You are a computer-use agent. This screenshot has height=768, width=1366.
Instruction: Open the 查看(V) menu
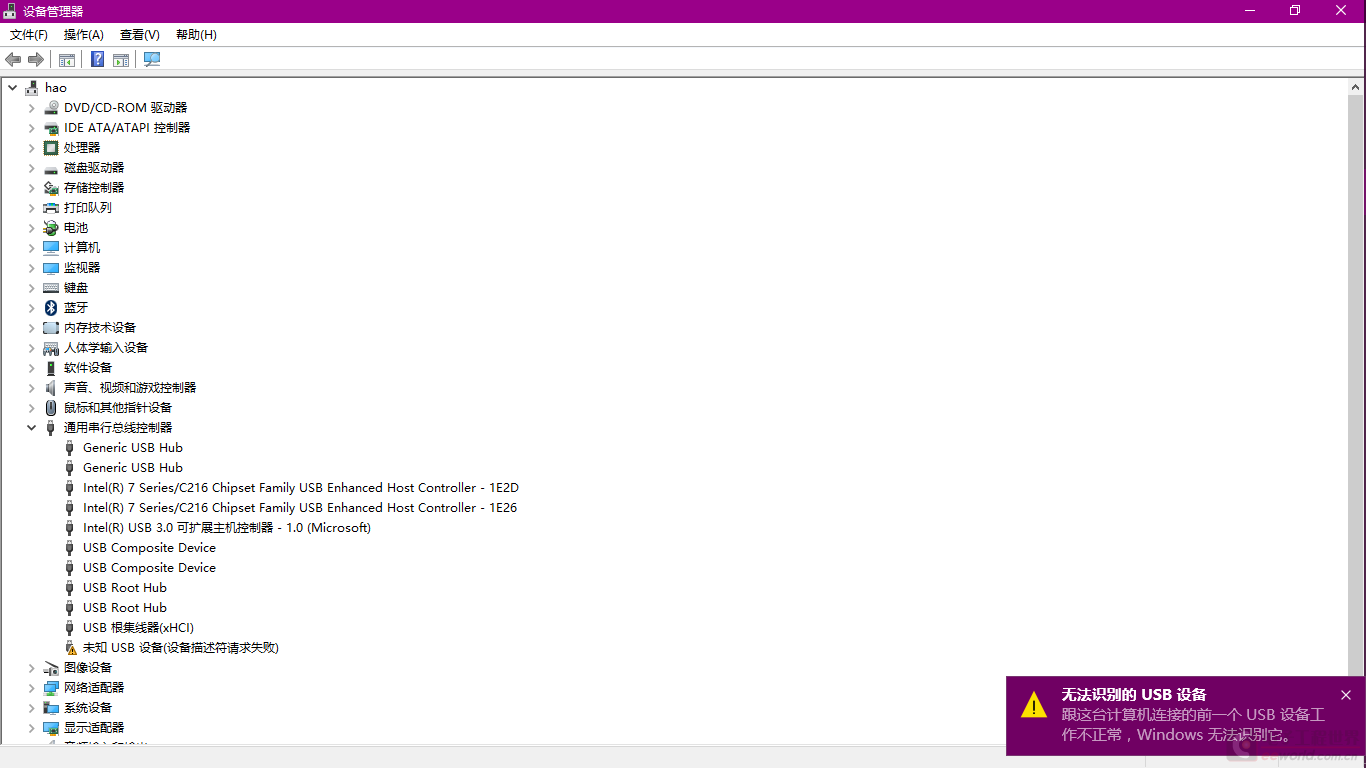pyautogui.click(x=140, y=35)
